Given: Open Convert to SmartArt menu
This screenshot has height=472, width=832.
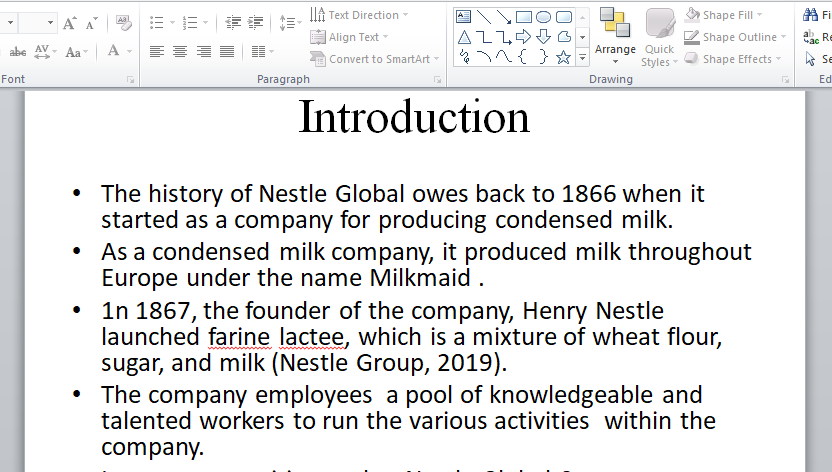Looking at the screenshot, I should 375,59.
